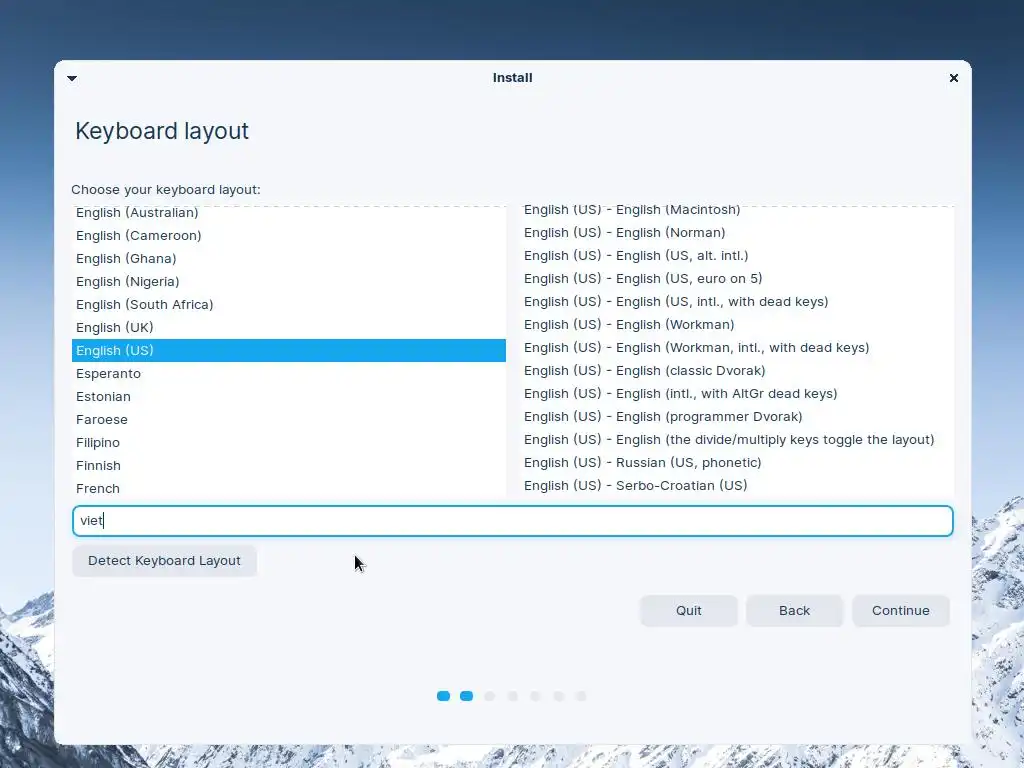Image resolution: width=1024 pixels, height=768 pixels.
Task: Quit the installer
Action: [x=688, y=611]
